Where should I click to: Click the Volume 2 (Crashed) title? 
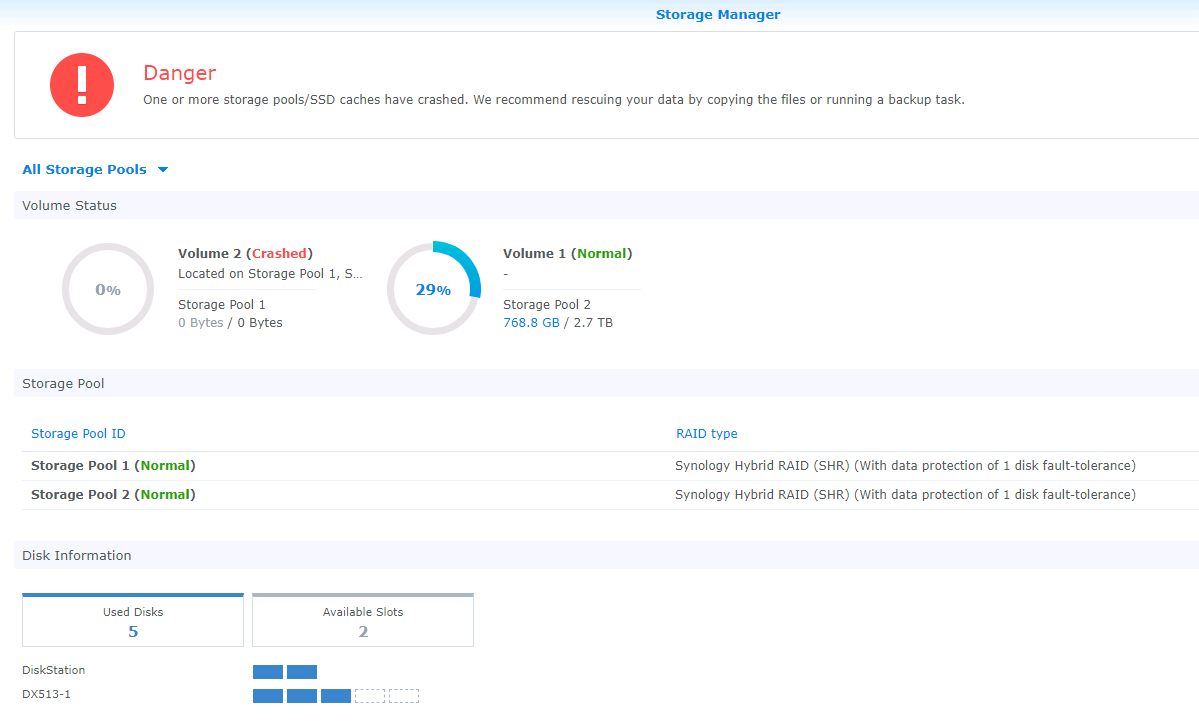point(245,254)
